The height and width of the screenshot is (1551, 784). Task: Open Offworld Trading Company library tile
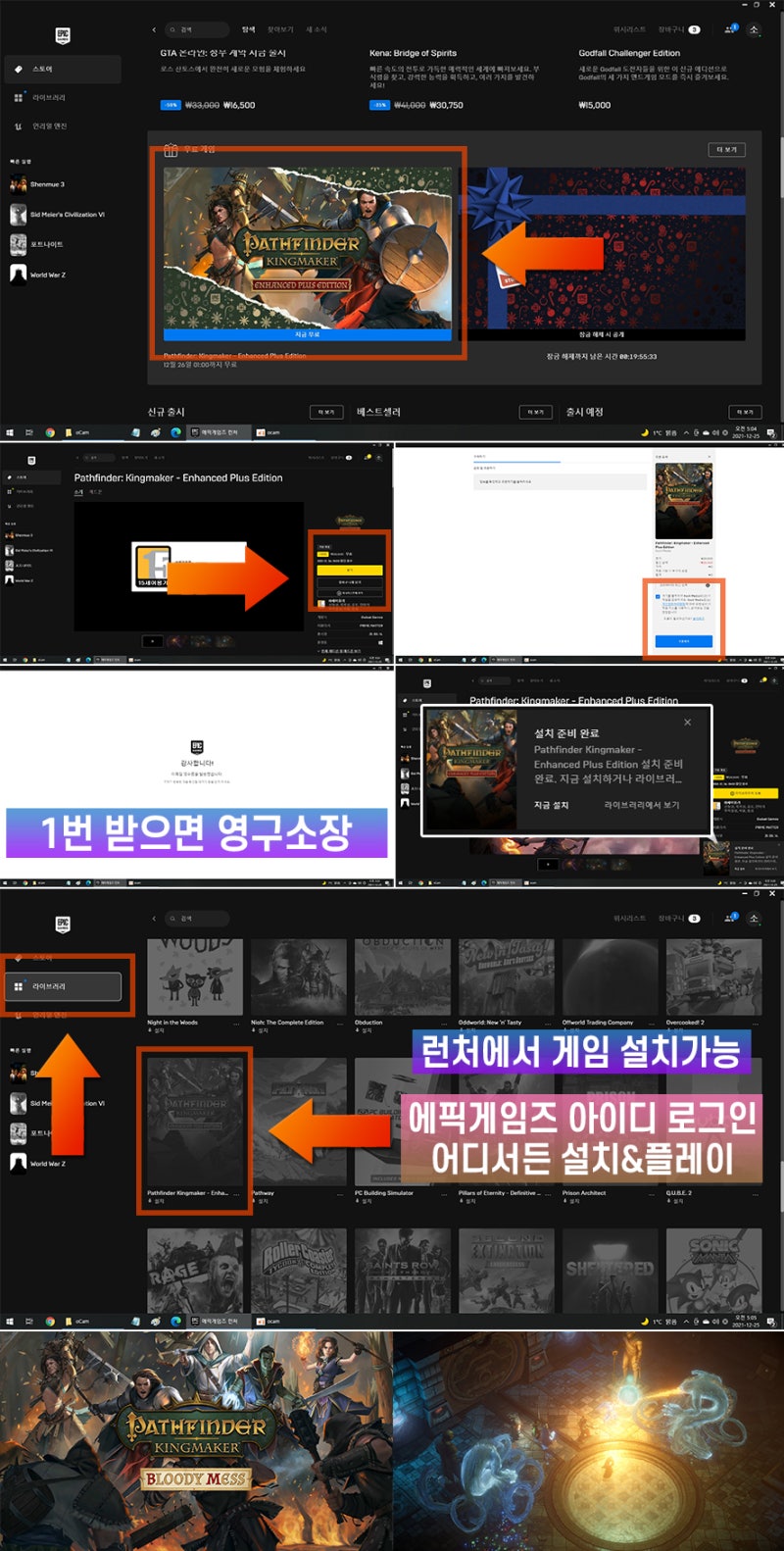click(611, 978)
